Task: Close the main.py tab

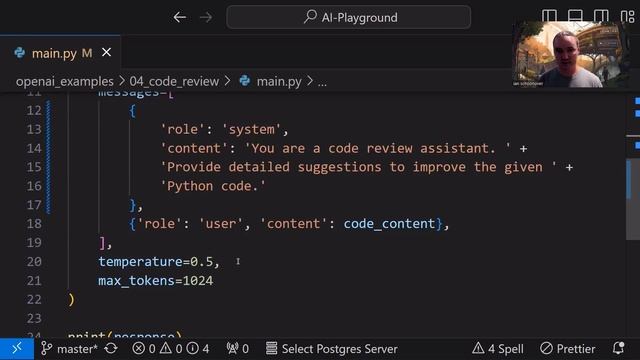Action: pyautogui.click(x=107, y=52)
